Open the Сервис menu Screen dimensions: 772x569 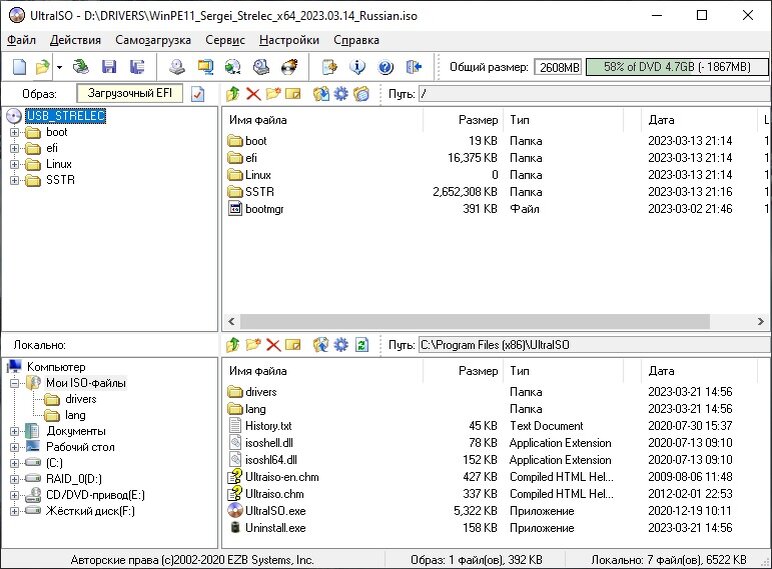click(225, 40)
